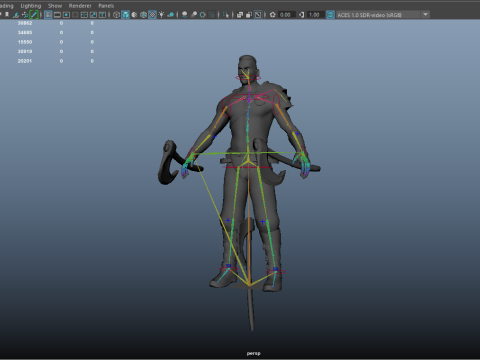Toggle the Field Chart overlay

(x=84, y=15)
